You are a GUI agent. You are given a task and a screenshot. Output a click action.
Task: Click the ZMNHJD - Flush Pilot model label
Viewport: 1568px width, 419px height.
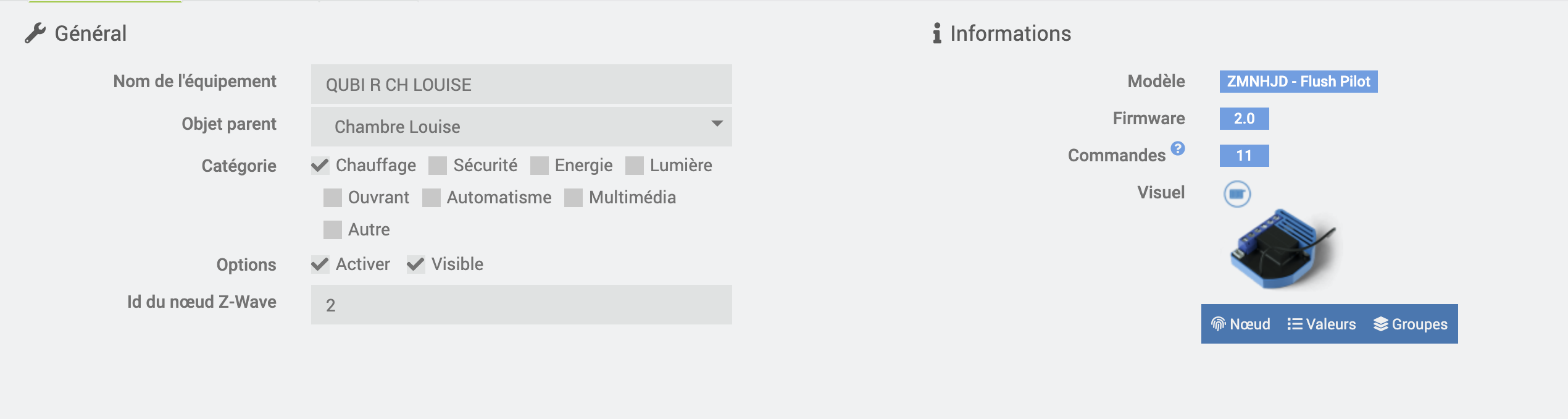(1298, 82)
